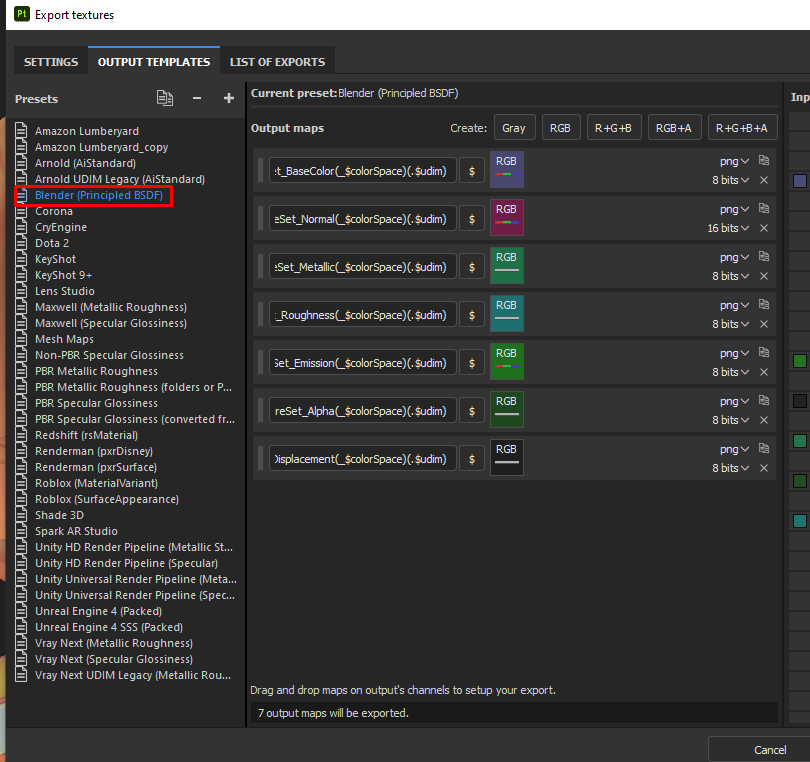The height and width of the screenshot is (762, 810).
Task: Duplicate the BaseColor output map
Action: coord(764,161)
